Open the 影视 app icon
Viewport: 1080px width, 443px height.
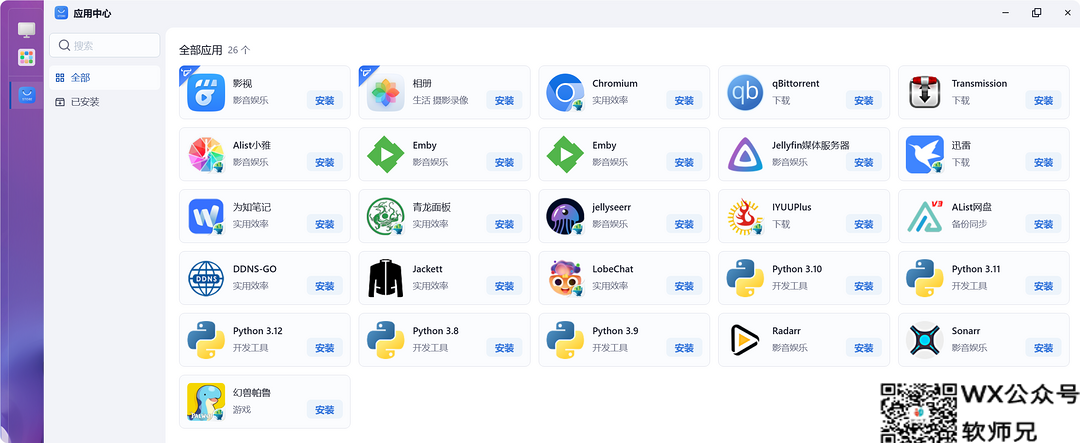(x=206, y=92)
